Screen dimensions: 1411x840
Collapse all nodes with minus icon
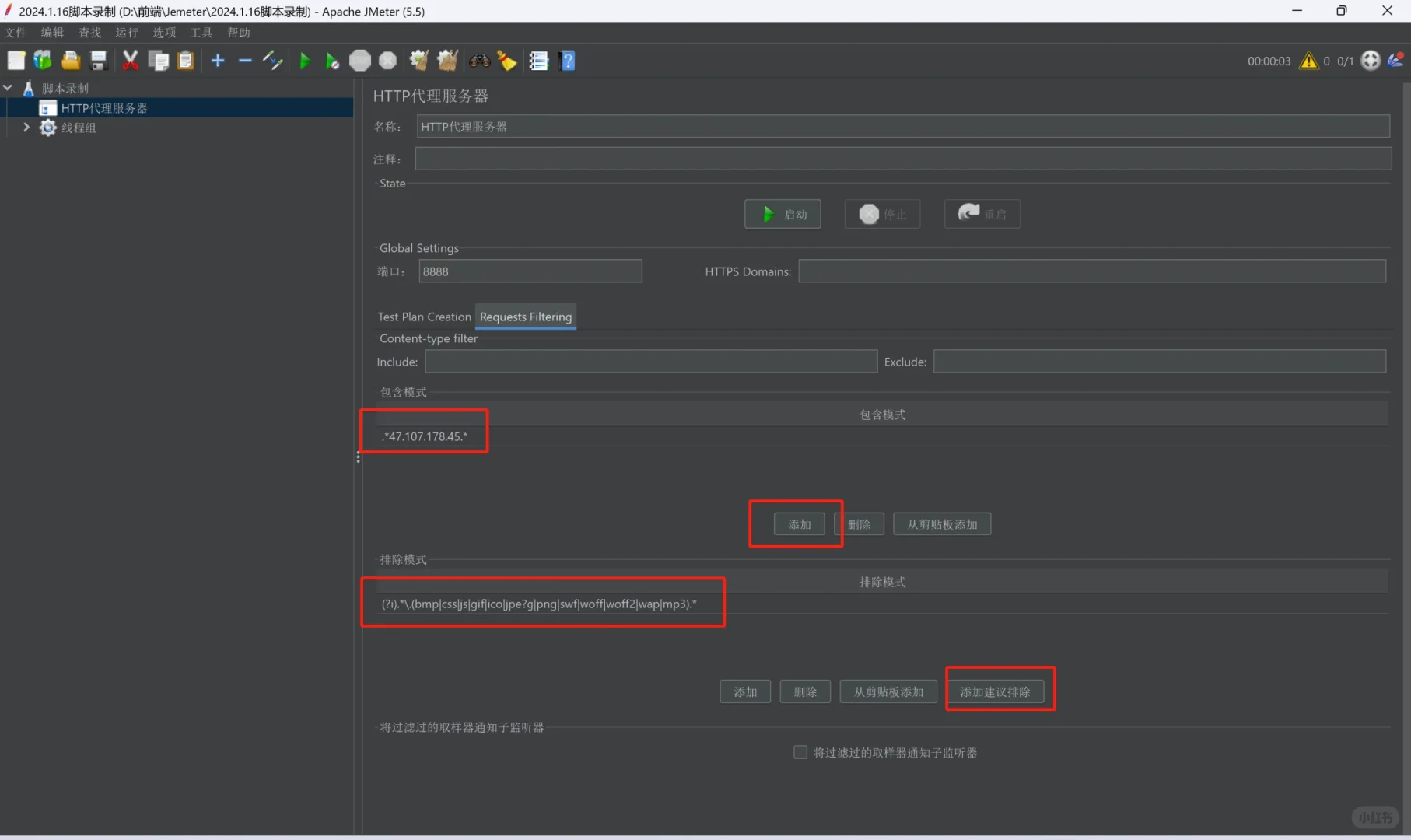click(245, 61)
